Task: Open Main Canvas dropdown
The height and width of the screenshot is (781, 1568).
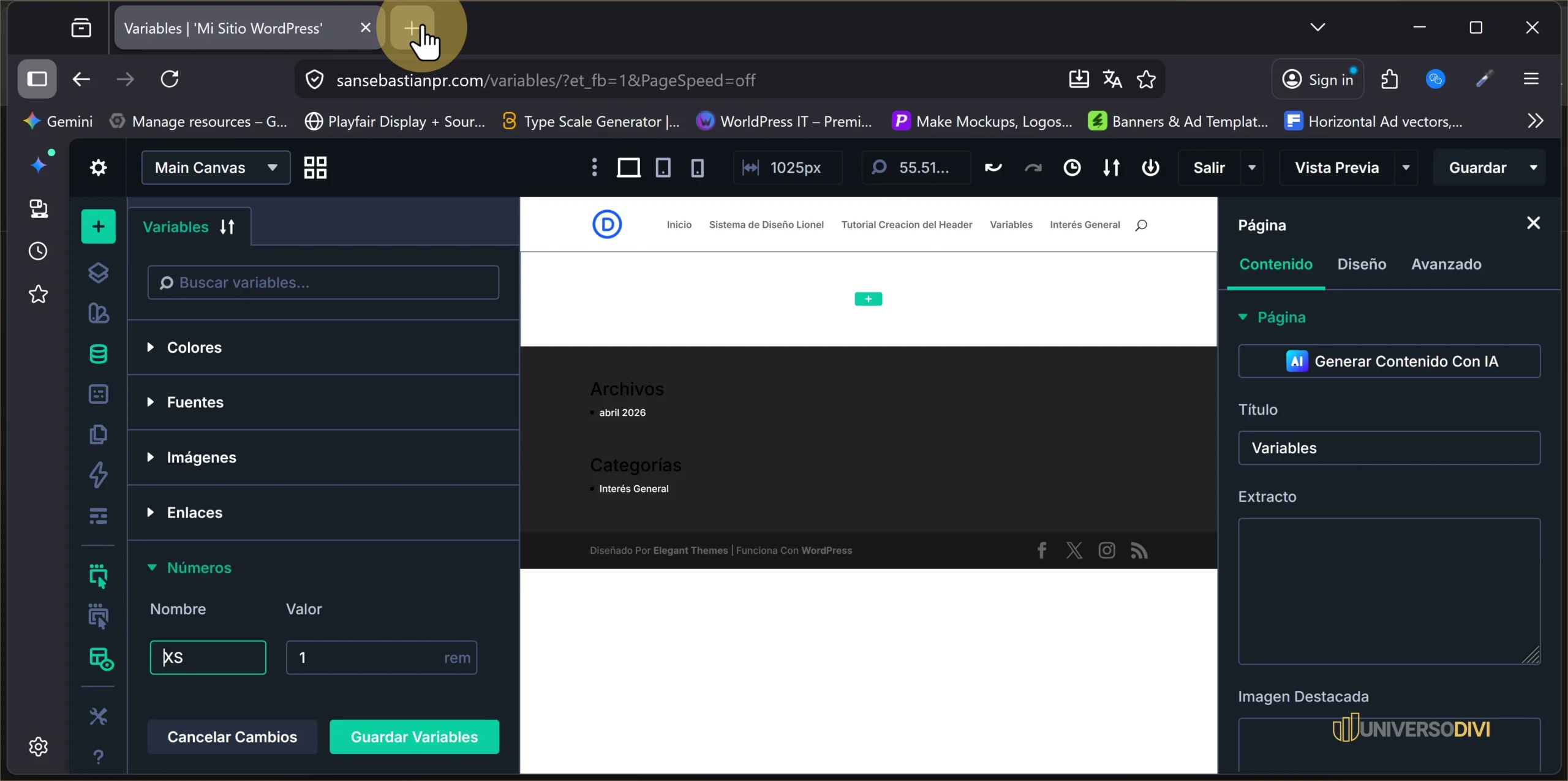Action: (x=216, y=167)
